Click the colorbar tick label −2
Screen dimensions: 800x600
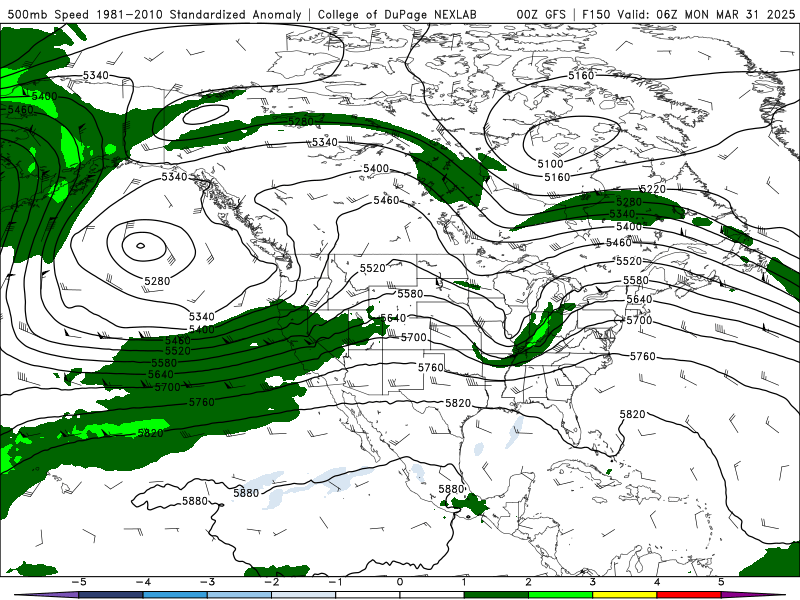[271, 582]
